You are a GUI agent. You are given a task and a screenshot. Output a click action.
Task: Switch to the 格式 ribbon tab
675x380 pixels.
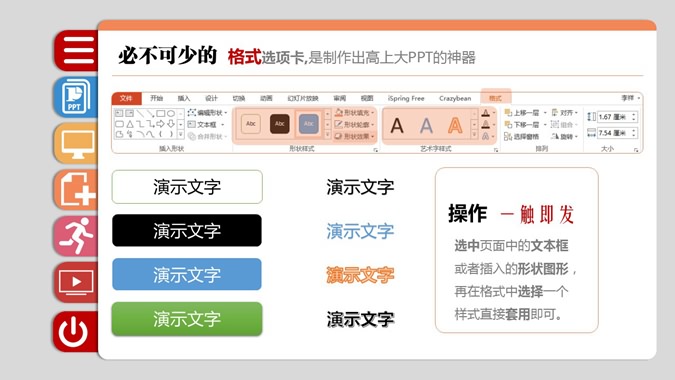(495, 98)
